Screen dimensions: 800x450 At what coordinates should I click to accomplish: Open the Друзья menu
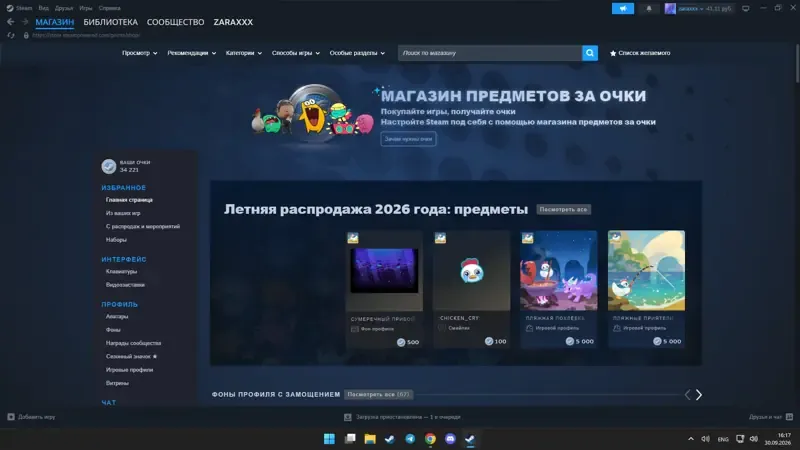pos(64,8)
